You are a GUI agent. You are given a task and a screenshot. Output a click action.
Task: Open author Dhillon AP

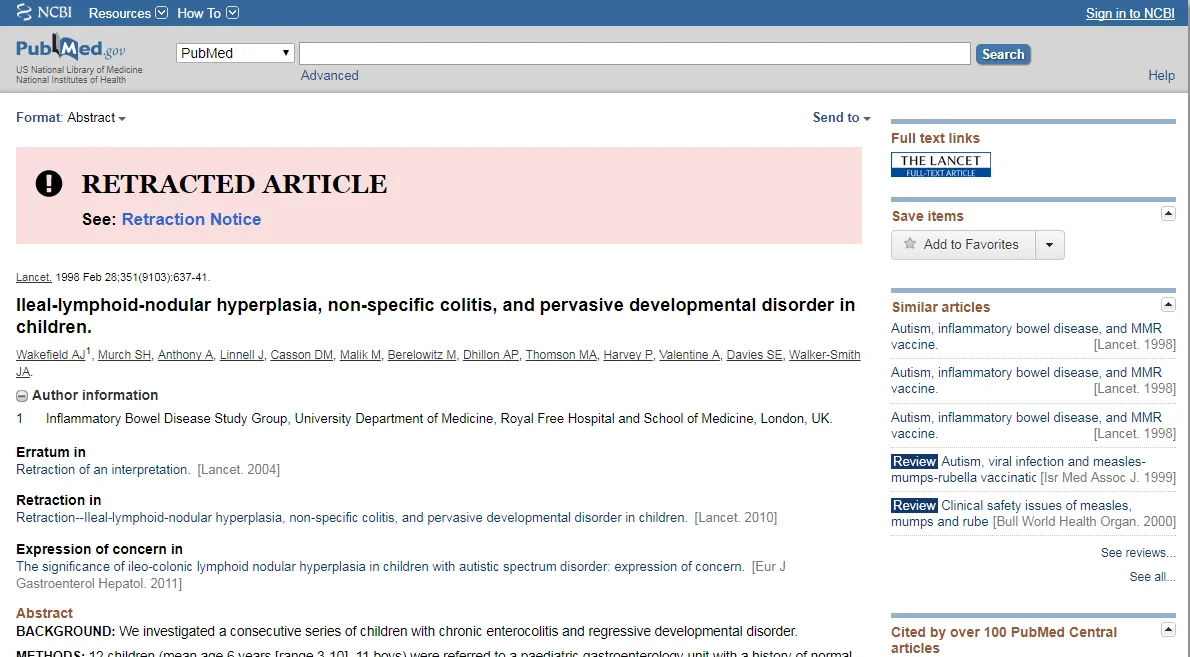point(490,354)
